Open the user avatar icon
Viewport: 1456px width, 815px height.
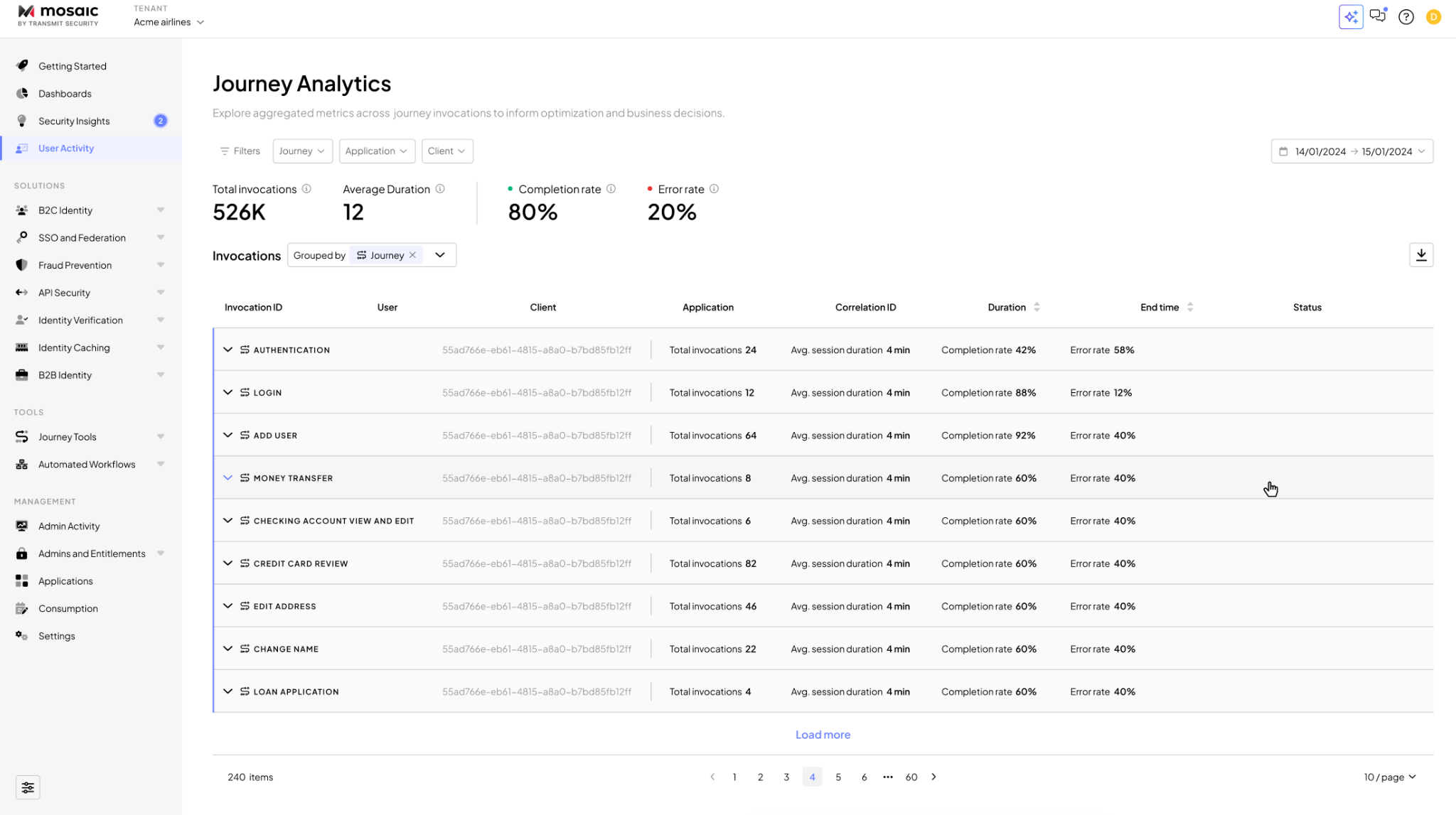click(1433, 17)
